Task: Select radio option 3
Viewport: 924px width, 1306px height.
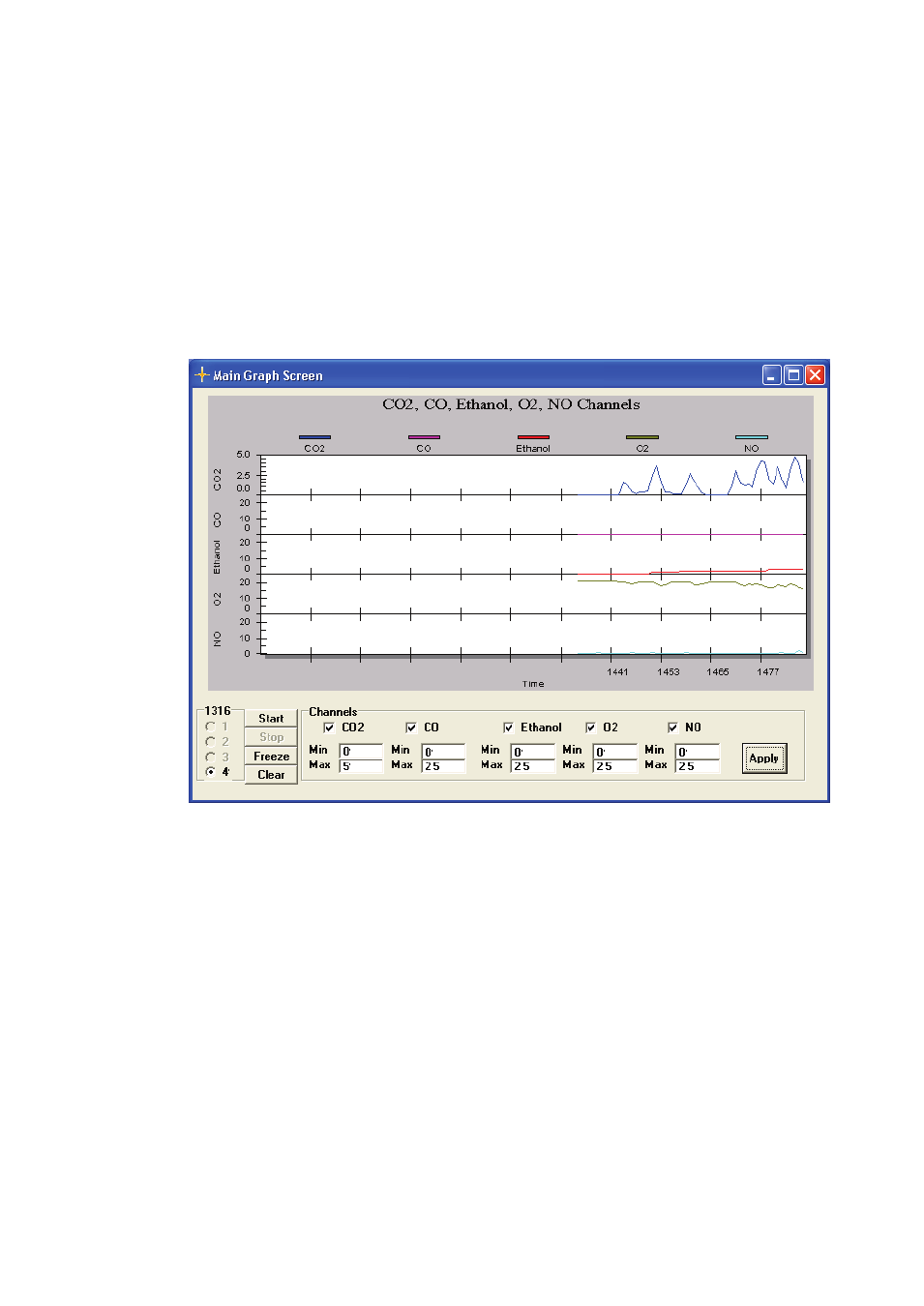Action: pos(210,757)
